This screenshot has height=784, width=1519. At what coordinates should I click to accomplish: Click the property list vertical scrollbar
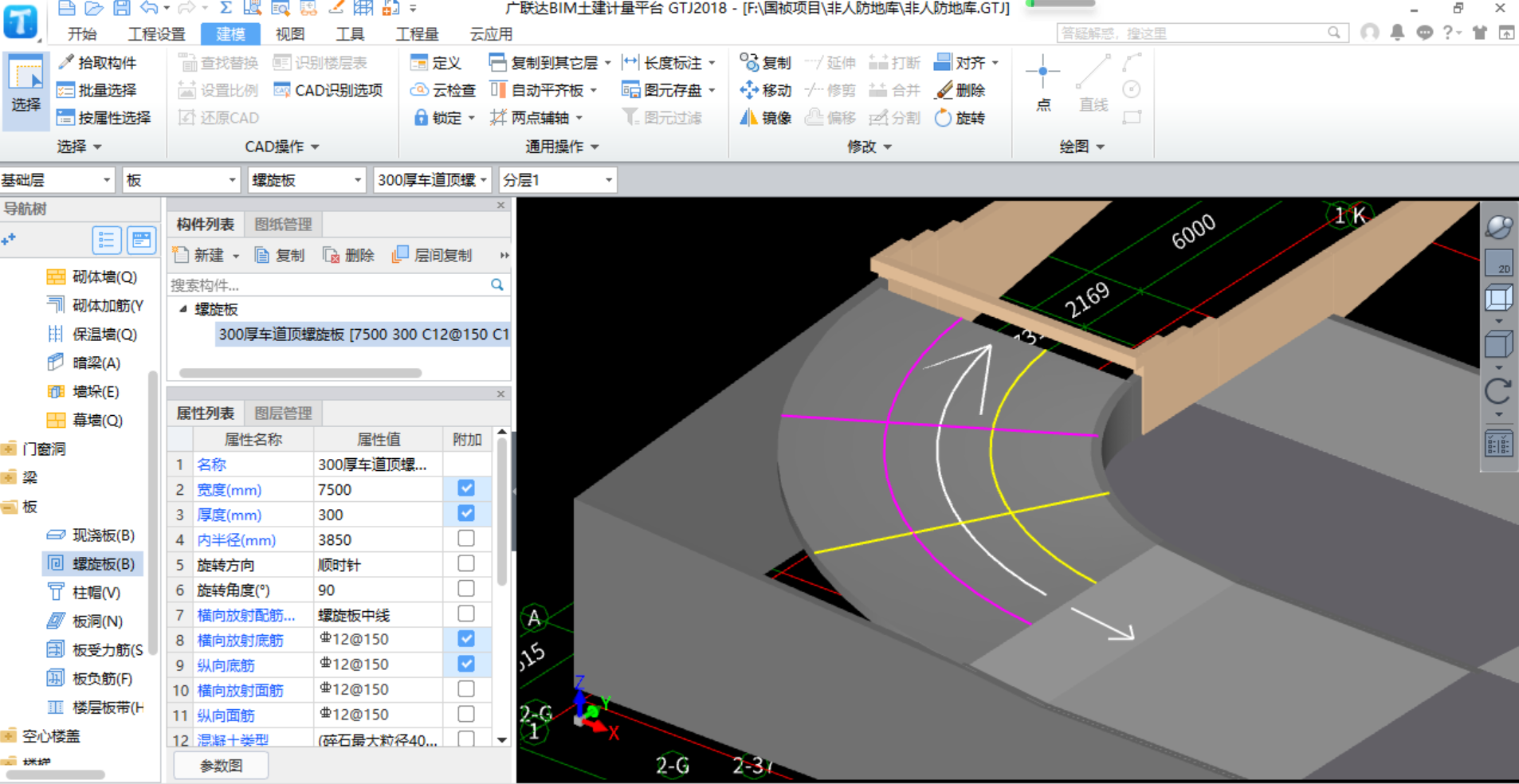(502, 512)
